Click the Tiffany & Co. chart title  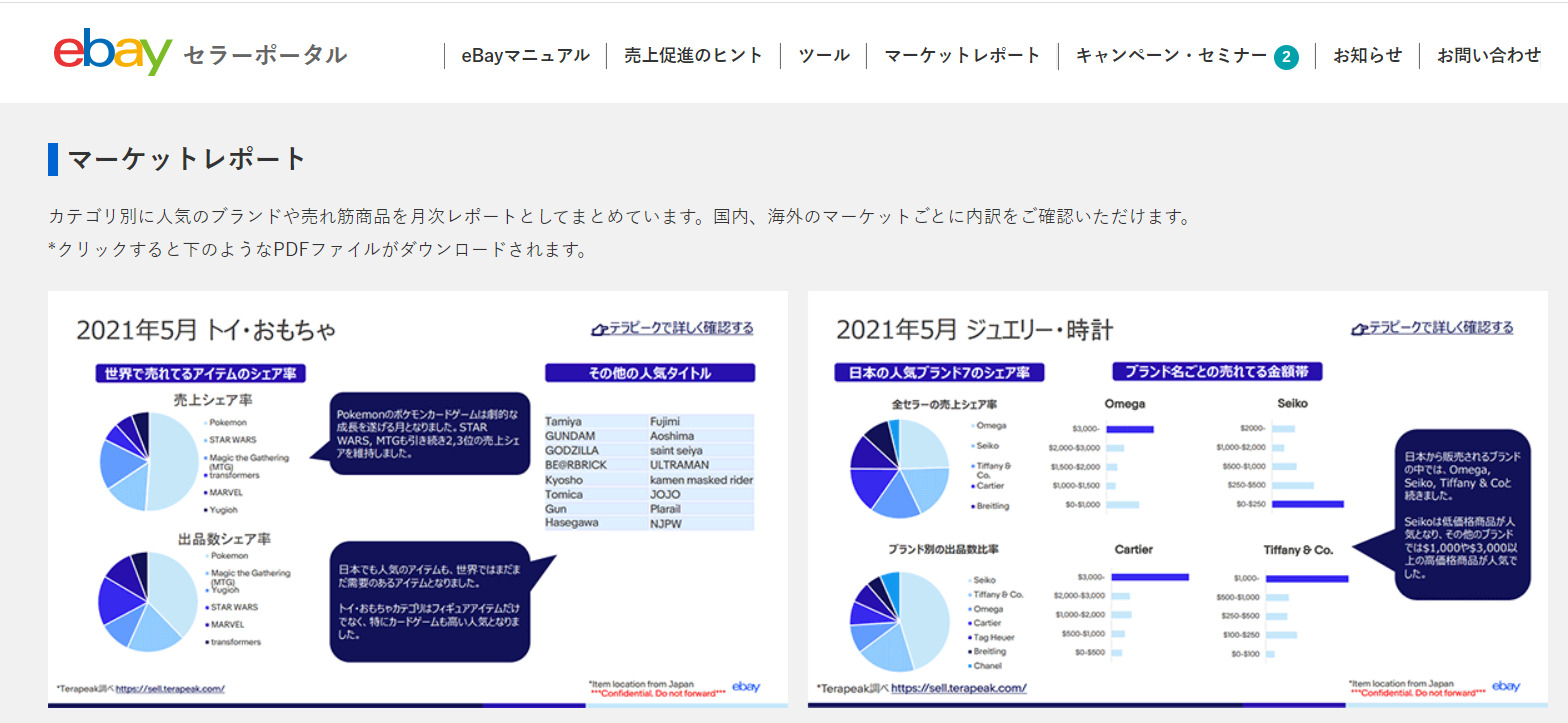pos(1298,550)
